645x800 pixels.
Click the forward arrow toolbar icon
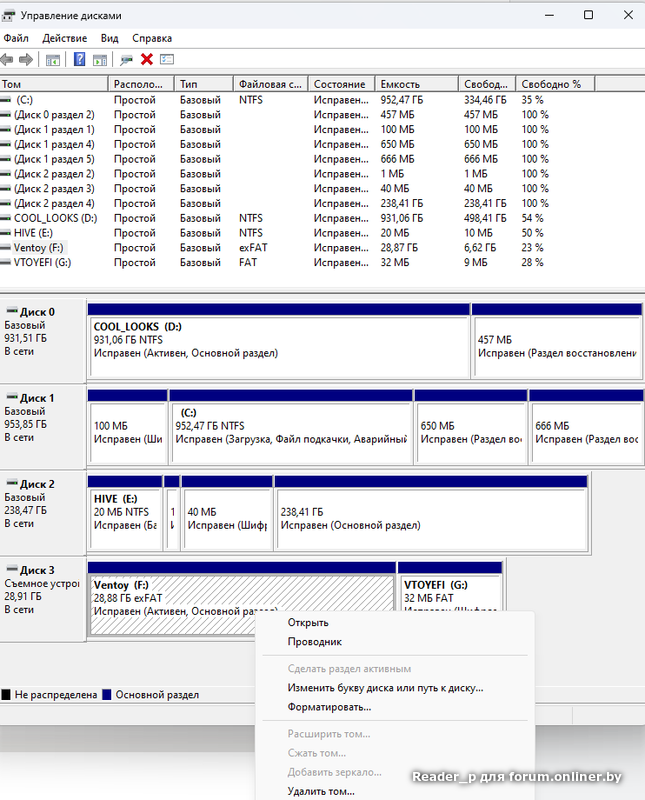pyautogui.click(x=26, y=60)
